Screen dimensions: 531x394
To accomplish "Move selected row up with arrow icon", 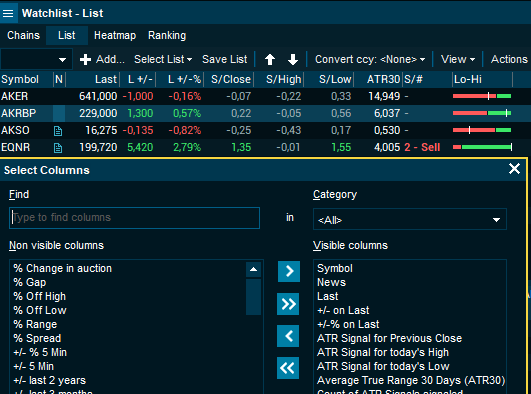I will click(x=270, y=60).
